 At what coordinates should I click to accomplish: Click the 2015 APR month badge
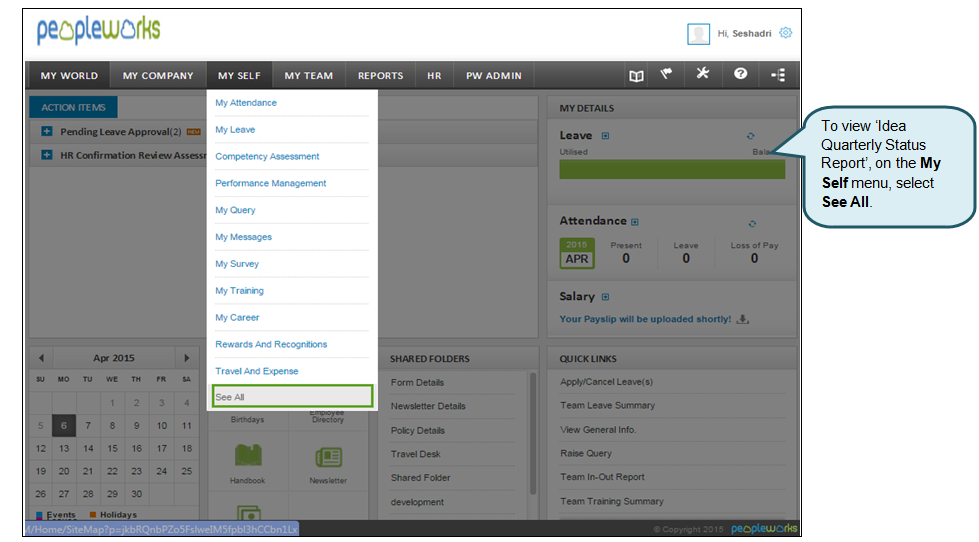tap(577, 253)
